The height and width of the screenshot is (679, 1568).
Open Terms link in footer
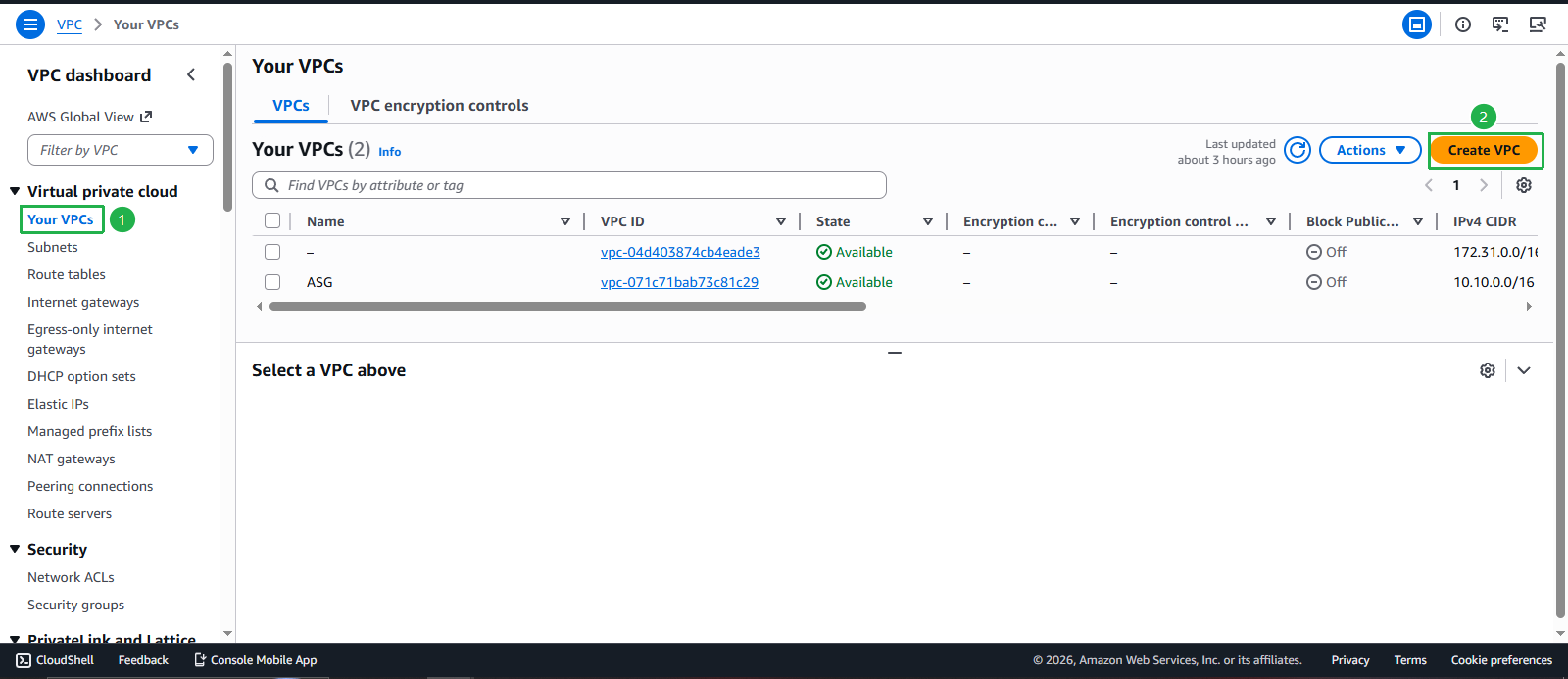1410,660
